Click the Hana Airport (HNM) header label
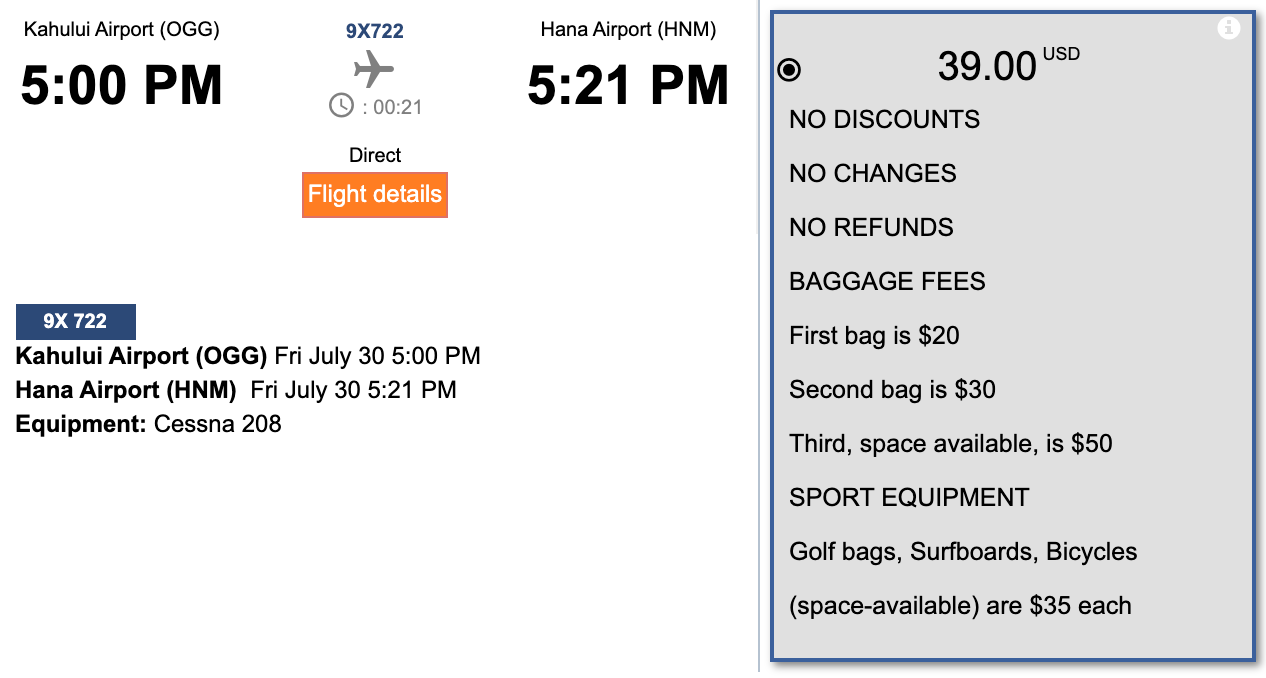Screen dimensions: 1266x678 coord(628,29)
